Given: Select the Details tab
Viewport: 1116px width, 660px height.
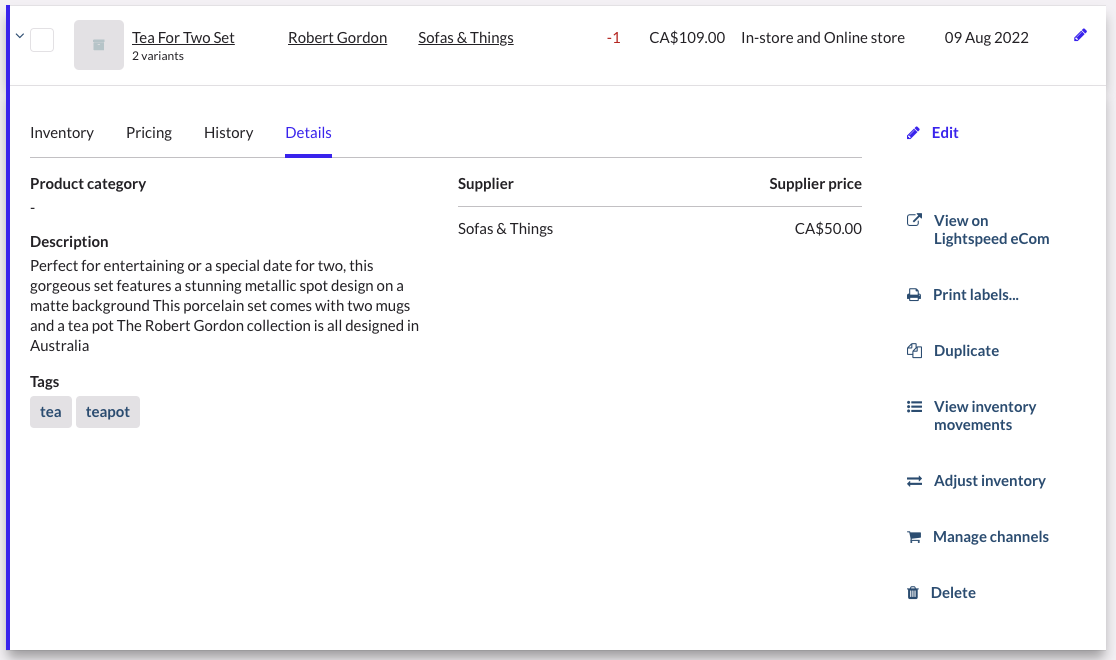Looking at the screenshot, I should (308, 133).
